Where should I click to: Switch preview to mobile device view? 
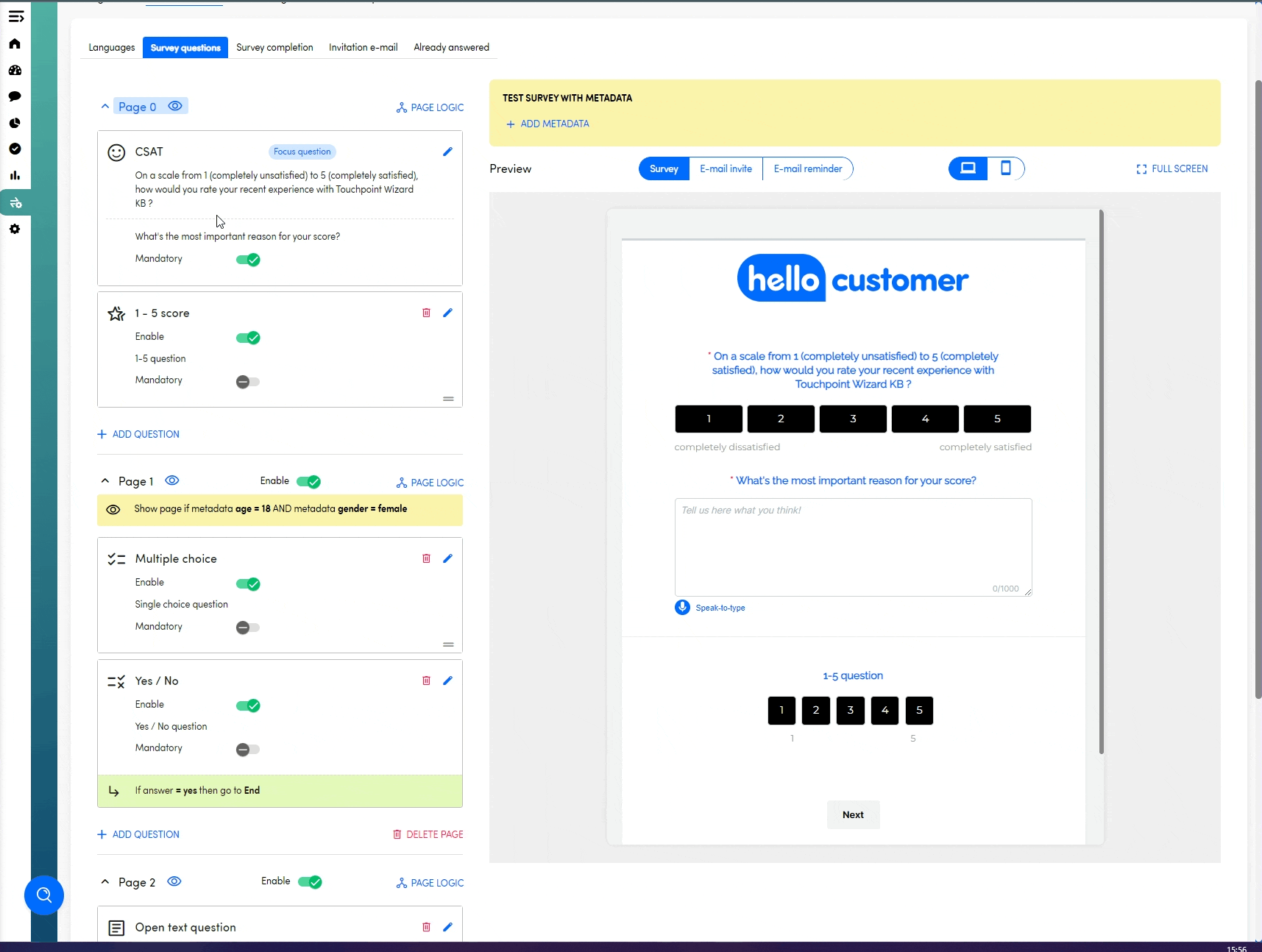(x=1005, y=168)
